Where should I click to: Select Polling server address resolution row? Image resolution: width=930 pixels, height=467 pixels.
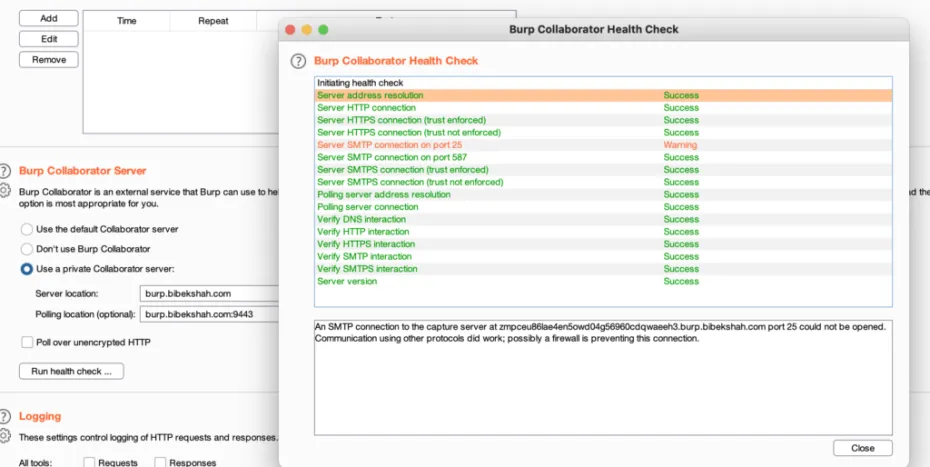coord(603,195)
